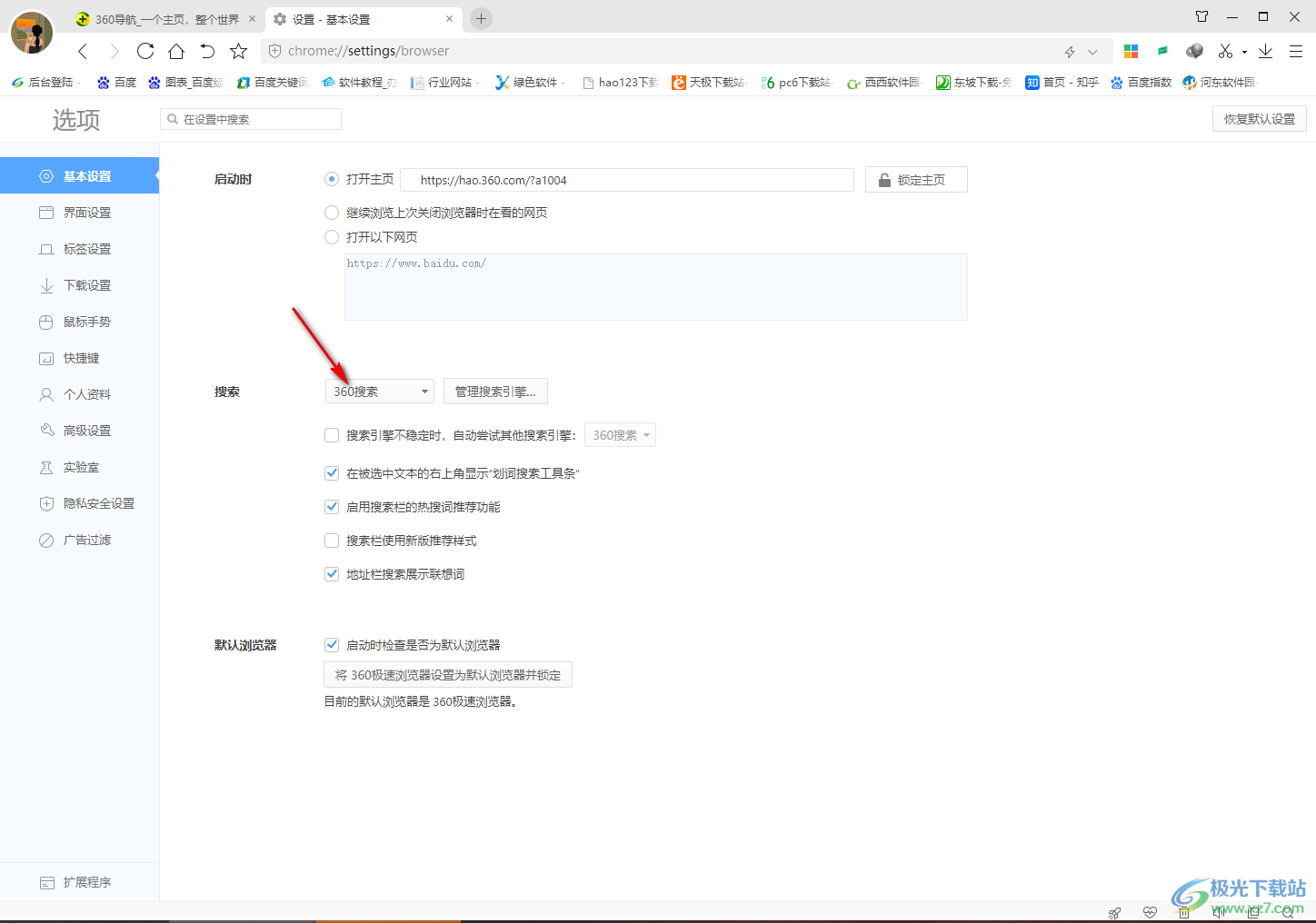
Task: Open 扩展程序 at sidebar bottom
Action: [79, 882]
